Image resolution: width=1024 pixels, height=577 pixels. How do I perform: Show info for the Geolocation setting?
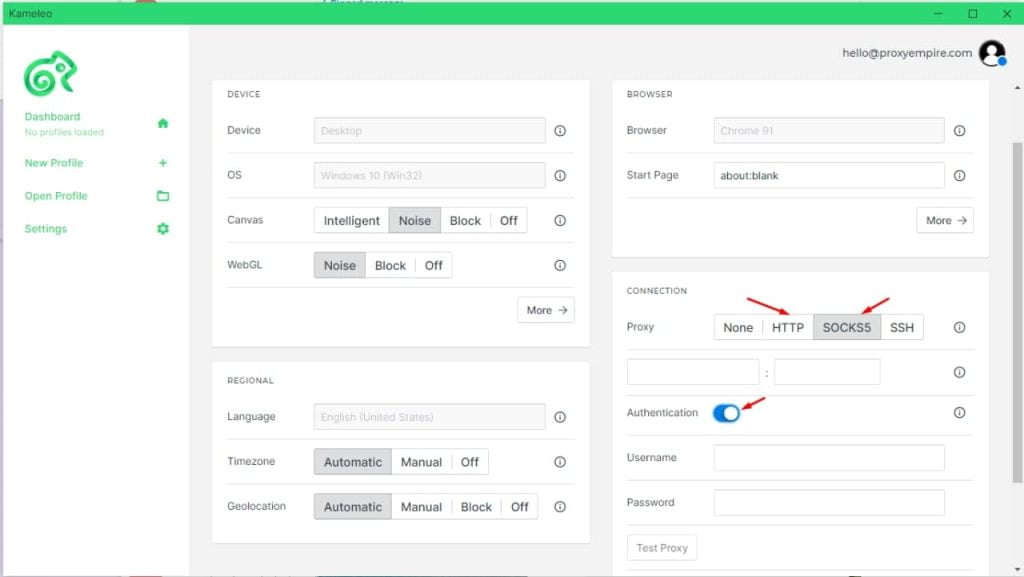560,507
